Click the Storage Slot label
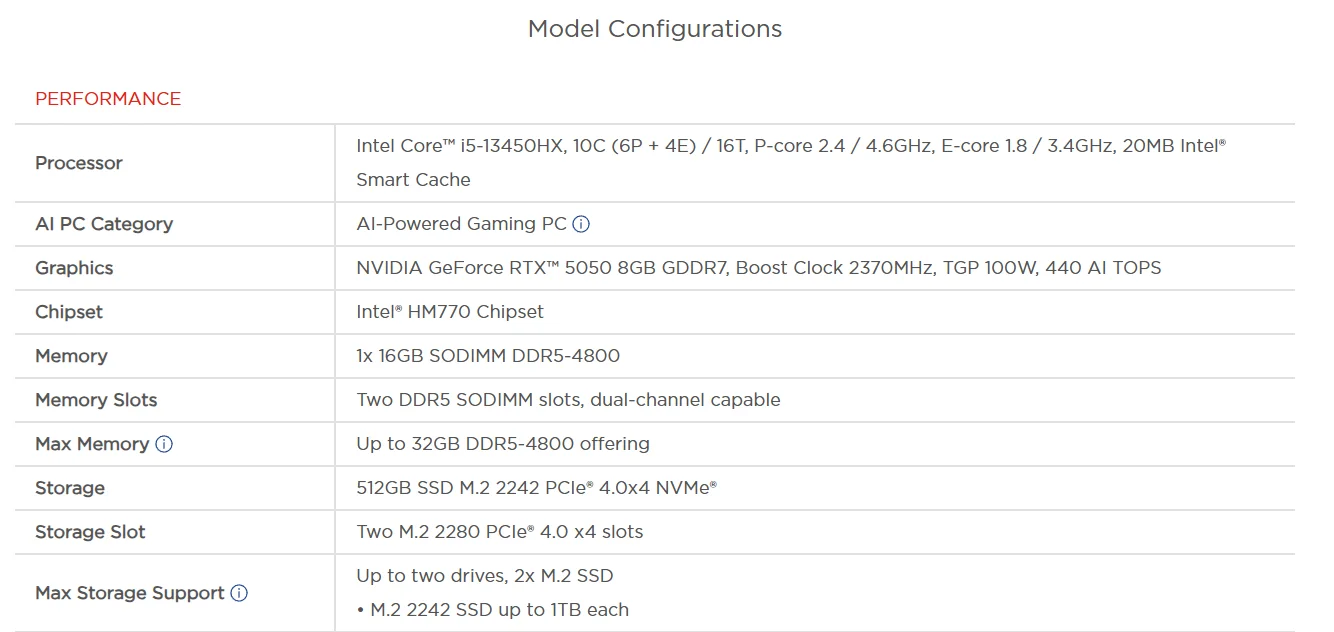The image size is (1334, 632). coord(90,532)
